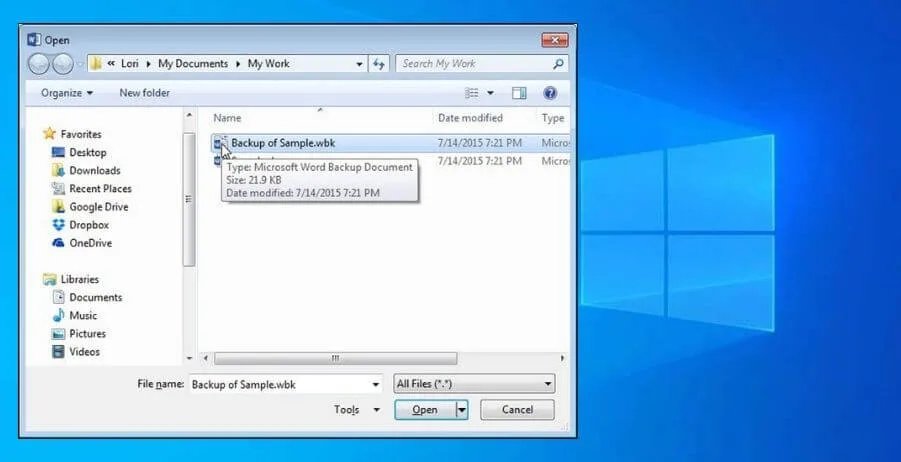Open the All Files type filter dropdown
Screen dimensions: 901x462
pos(475,384)
